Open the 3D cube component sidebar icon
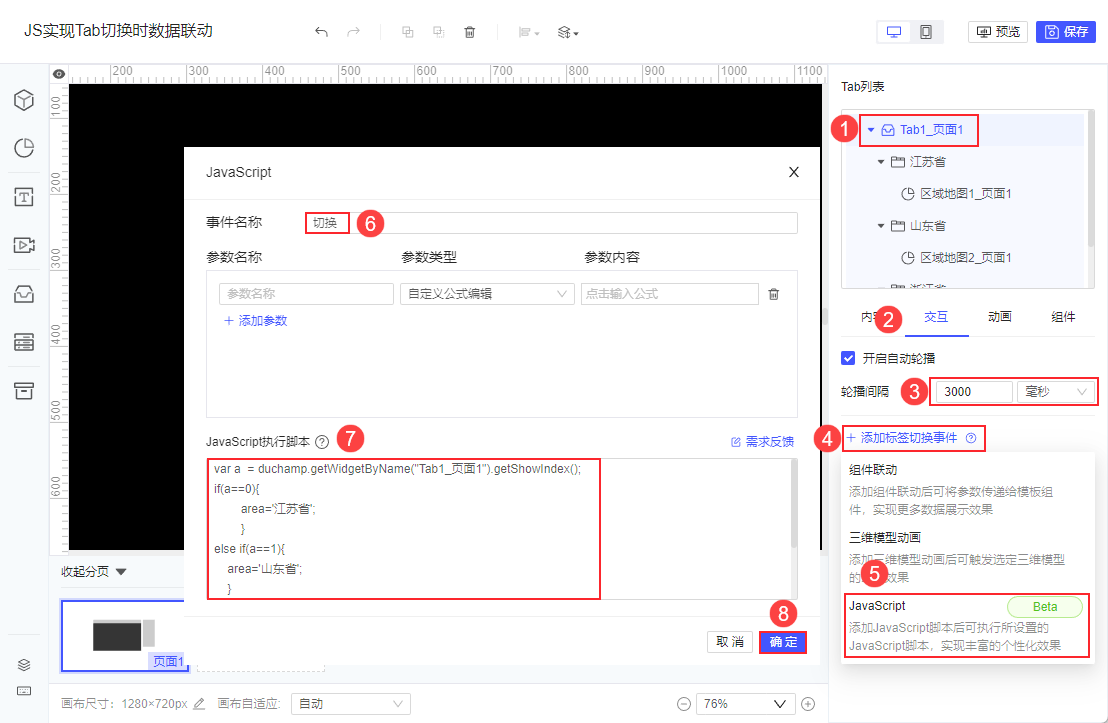Image resolution: width=1108 pixels, height=723 pixels. point(24,100)
